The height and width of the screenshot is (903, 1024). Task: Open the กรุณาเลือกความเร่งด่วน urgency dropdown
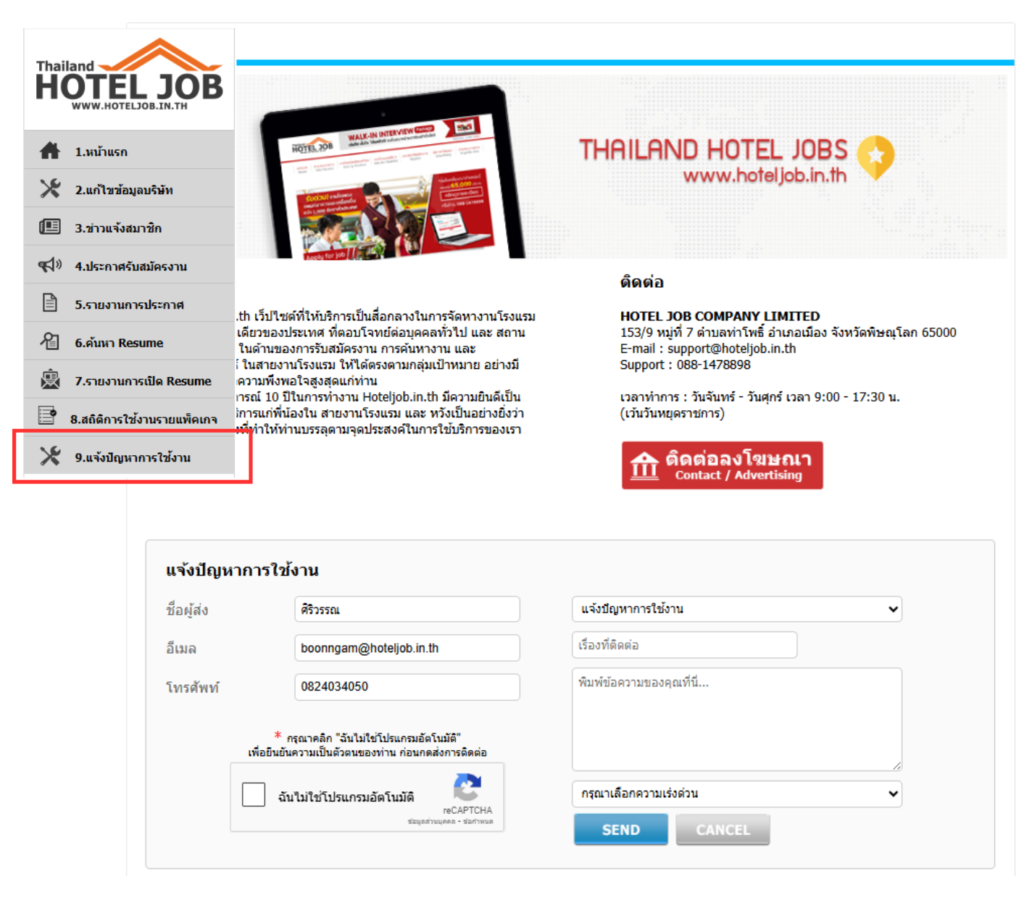[737, 793]
